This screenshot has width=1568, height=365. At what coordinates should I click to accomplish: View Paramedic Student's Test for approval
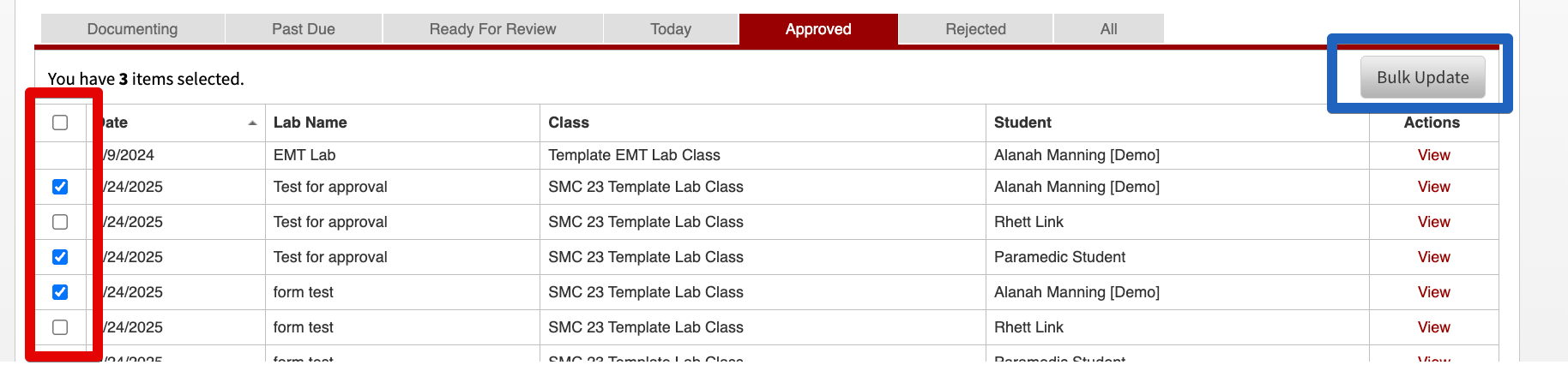1433,257
